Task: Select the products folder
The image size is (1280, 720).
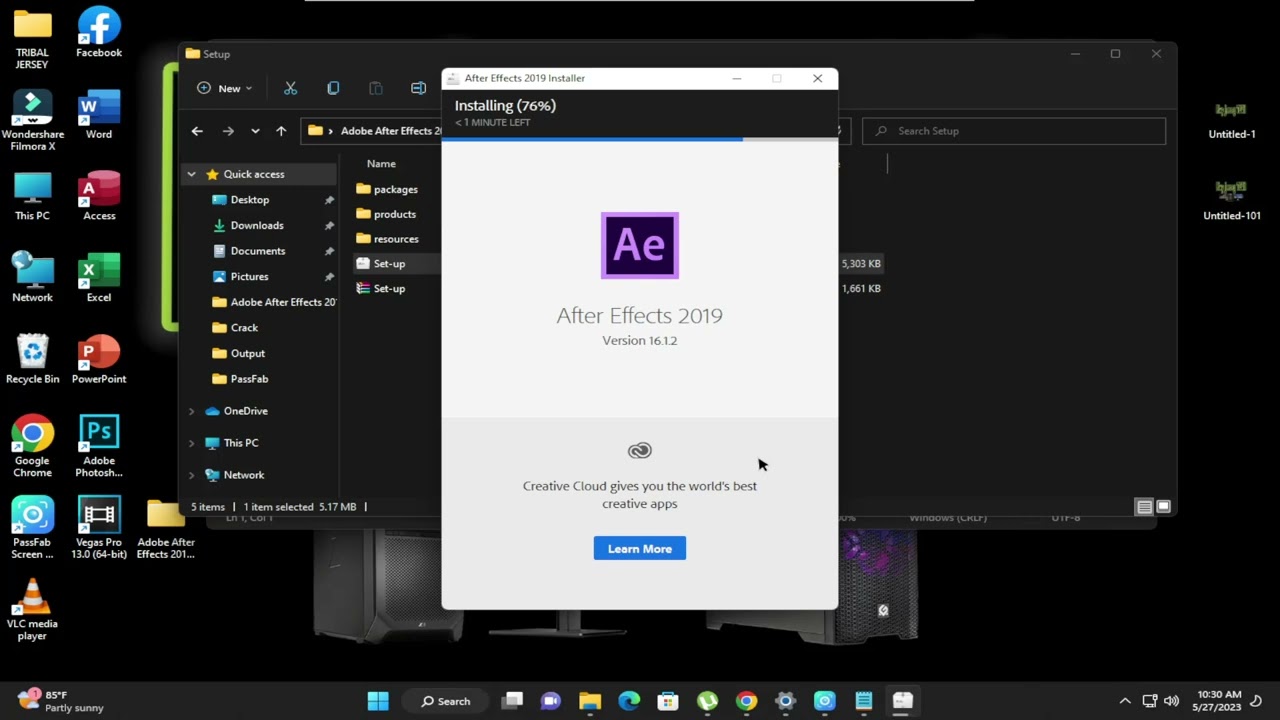Action: coord(394,214)
